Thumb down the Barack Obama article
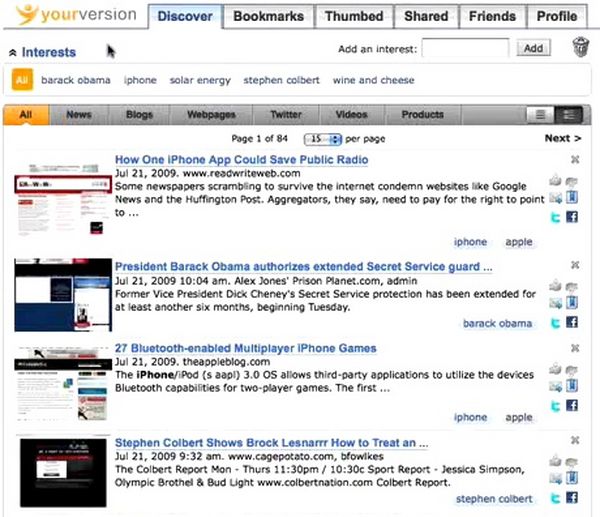600x517 pixels. tap(572, 287)
